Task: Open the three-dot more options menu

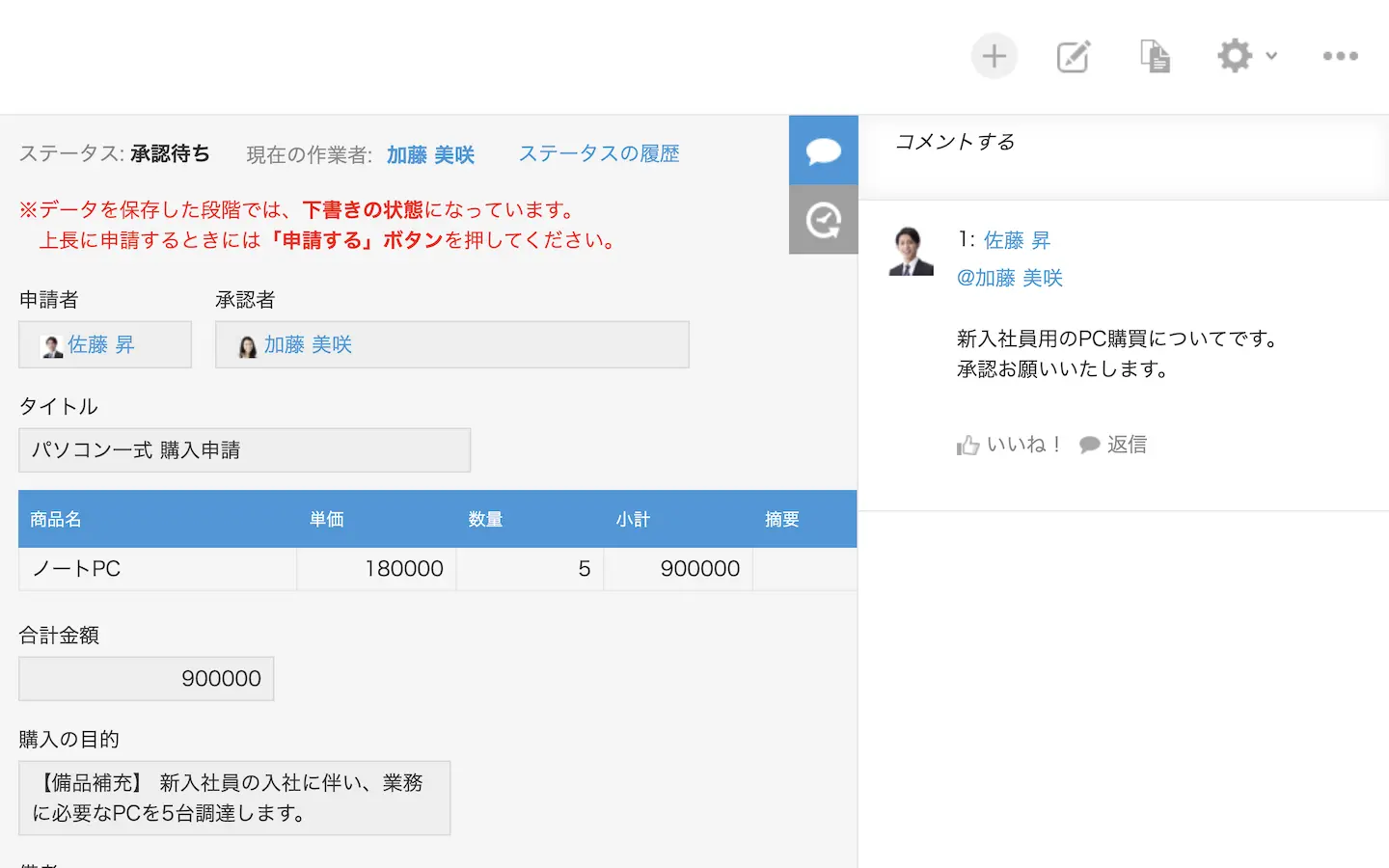Action: pos(1340,57)
